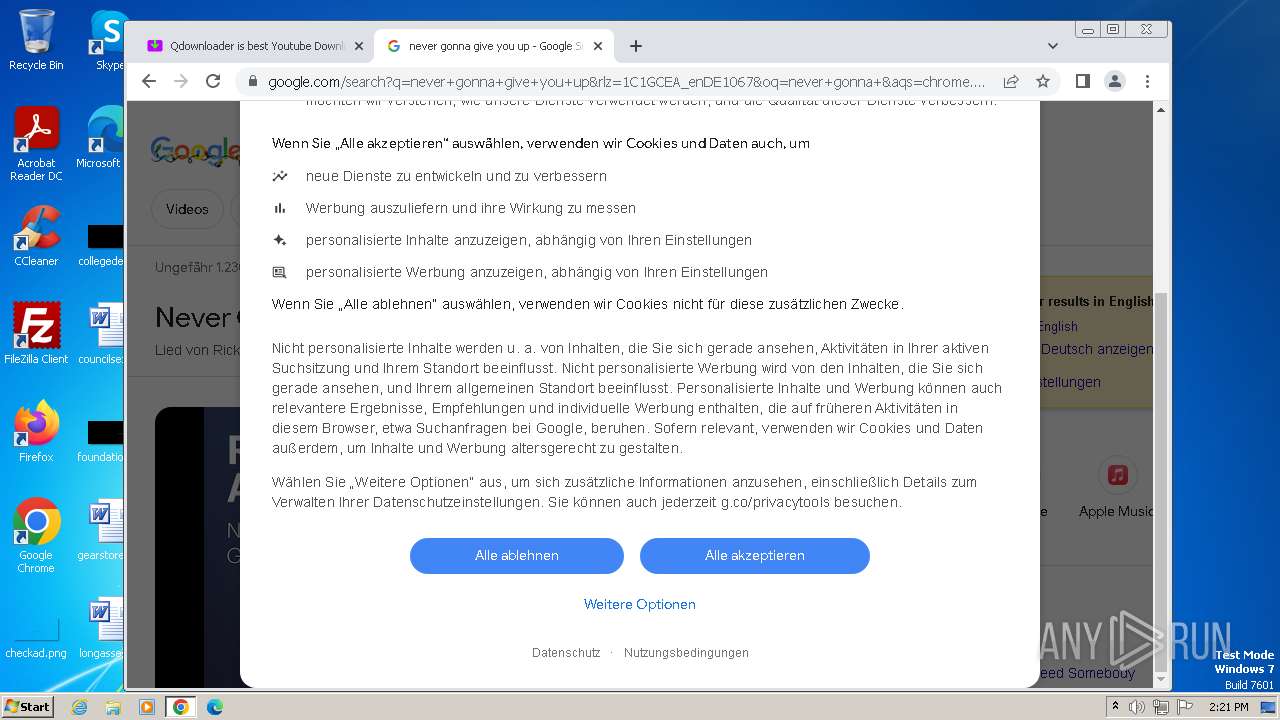1280x720 pixels.
Task: Open the Microsoft Edge desktop shortcut
Action: click(x=100, y=138)
